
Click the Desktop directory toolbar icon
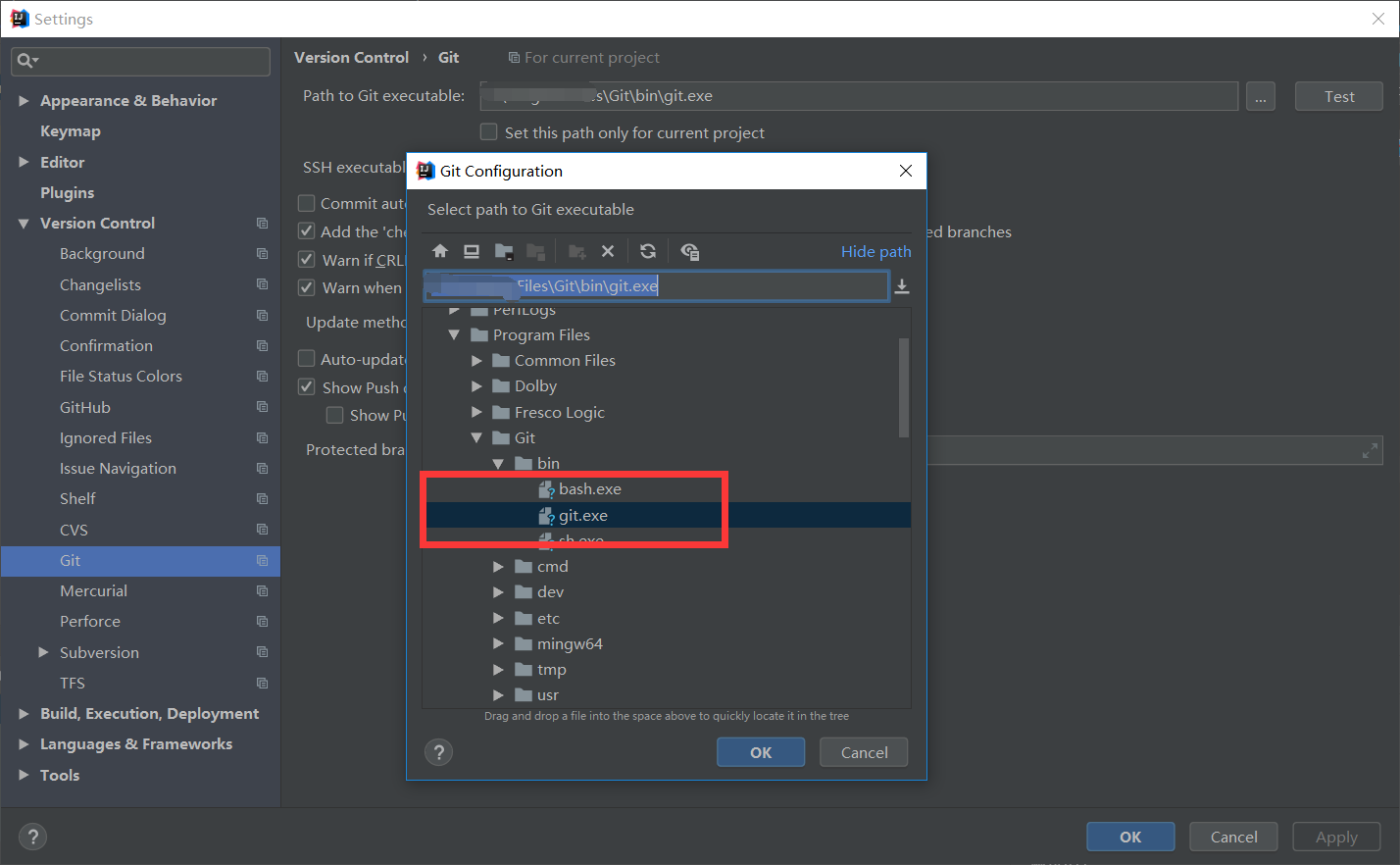pos(472,251)
